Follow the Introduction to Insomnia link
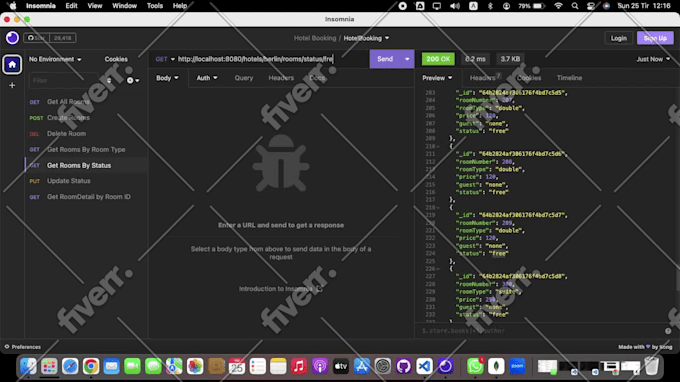 (280, 289)
